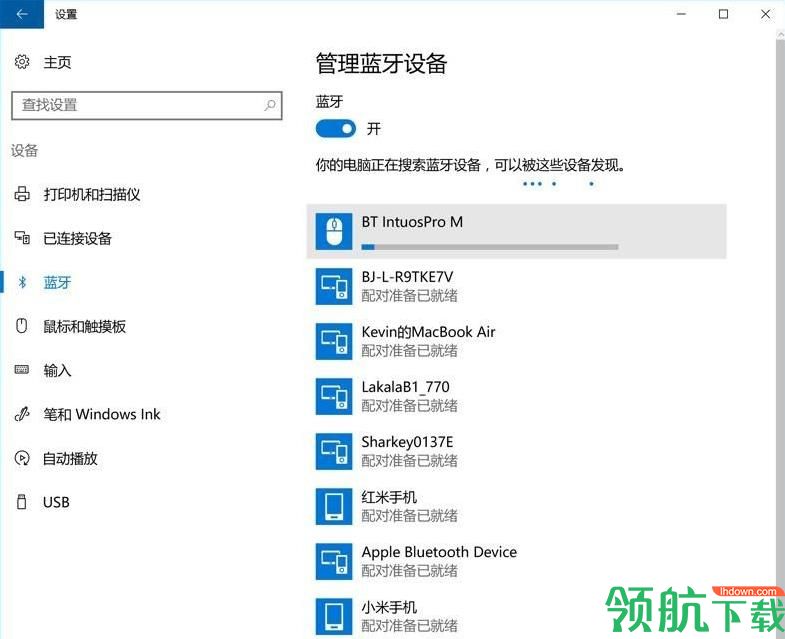785x639 pixels.
Task: Select the mouse icon beside 鼠标和触摸板
Action: pos(22,326)
